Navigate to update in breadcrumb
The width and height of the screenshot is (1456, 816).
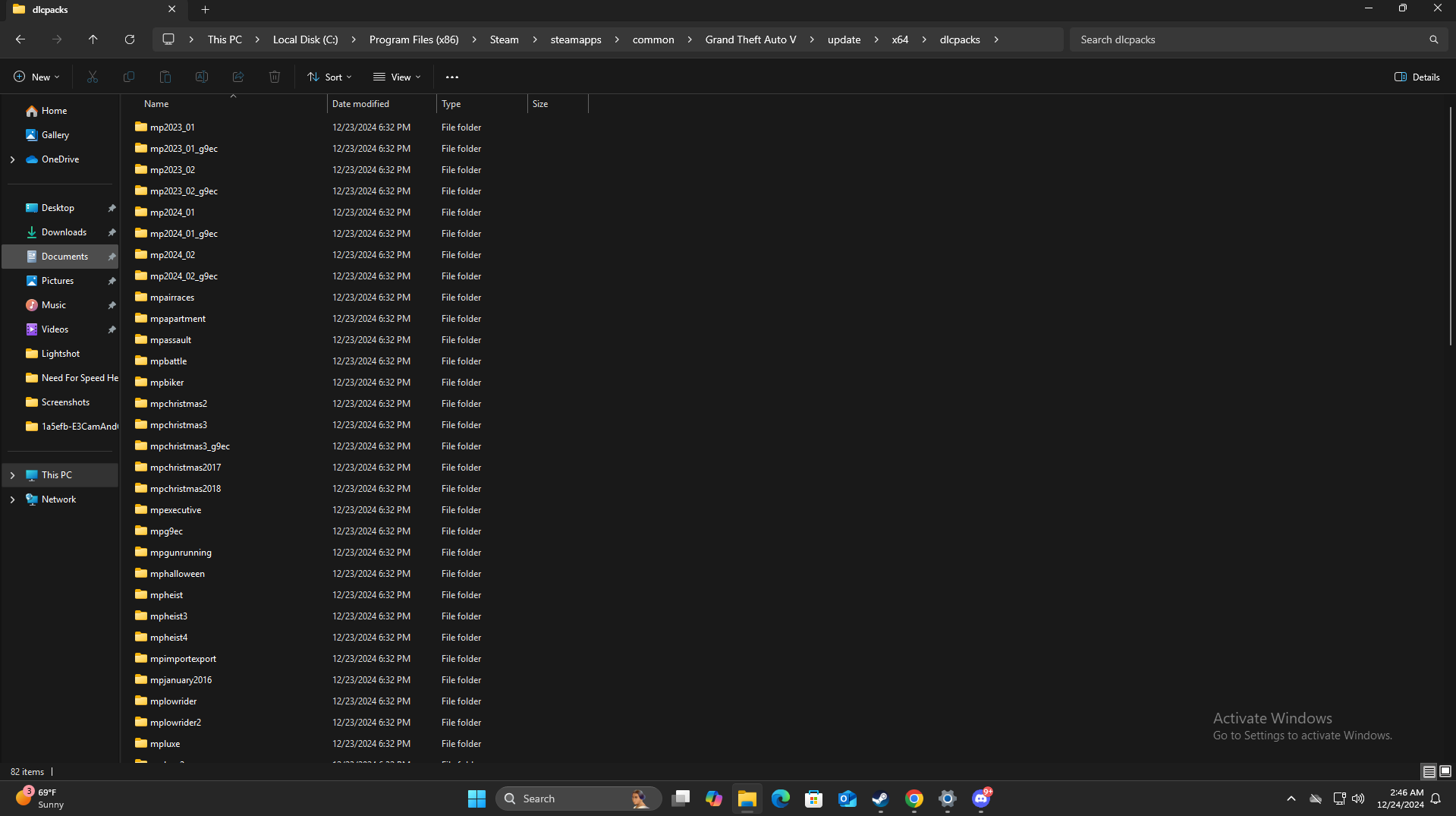pos(844,39)
